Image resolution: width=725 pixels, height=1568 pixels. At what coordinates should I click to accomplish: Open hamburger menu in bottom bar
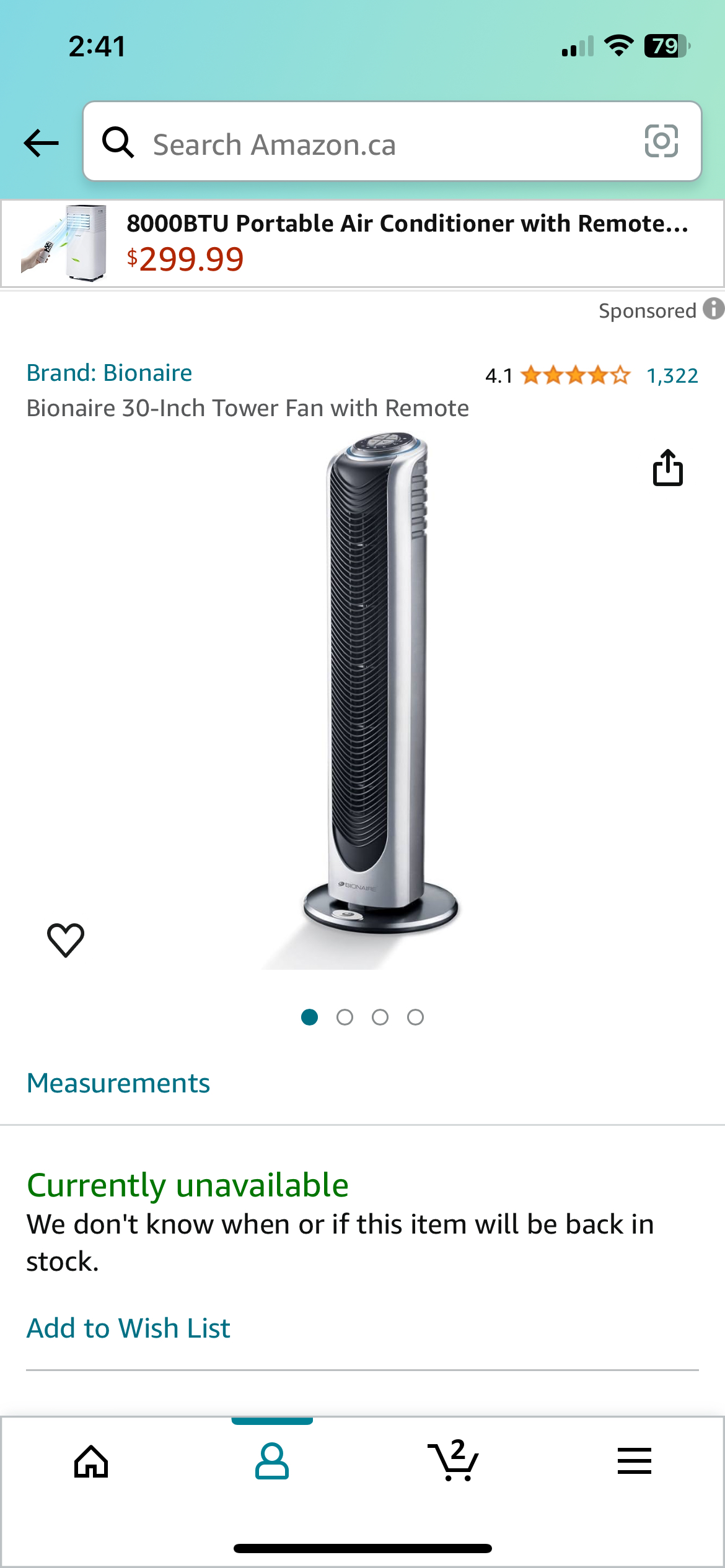(x=635, y=1461)
